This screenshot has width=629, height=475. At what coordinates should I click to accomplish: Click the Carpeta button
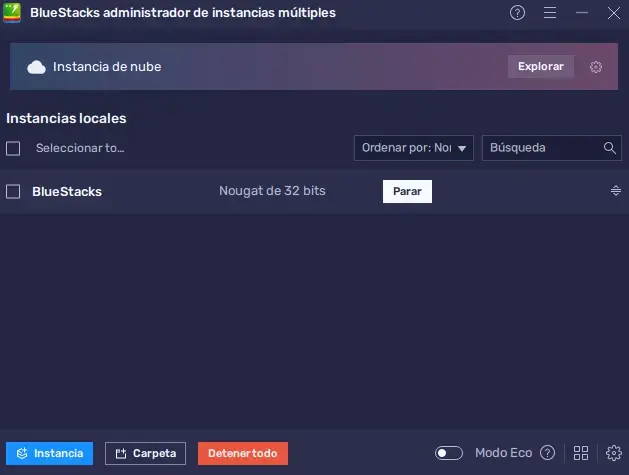coord(145,453)
